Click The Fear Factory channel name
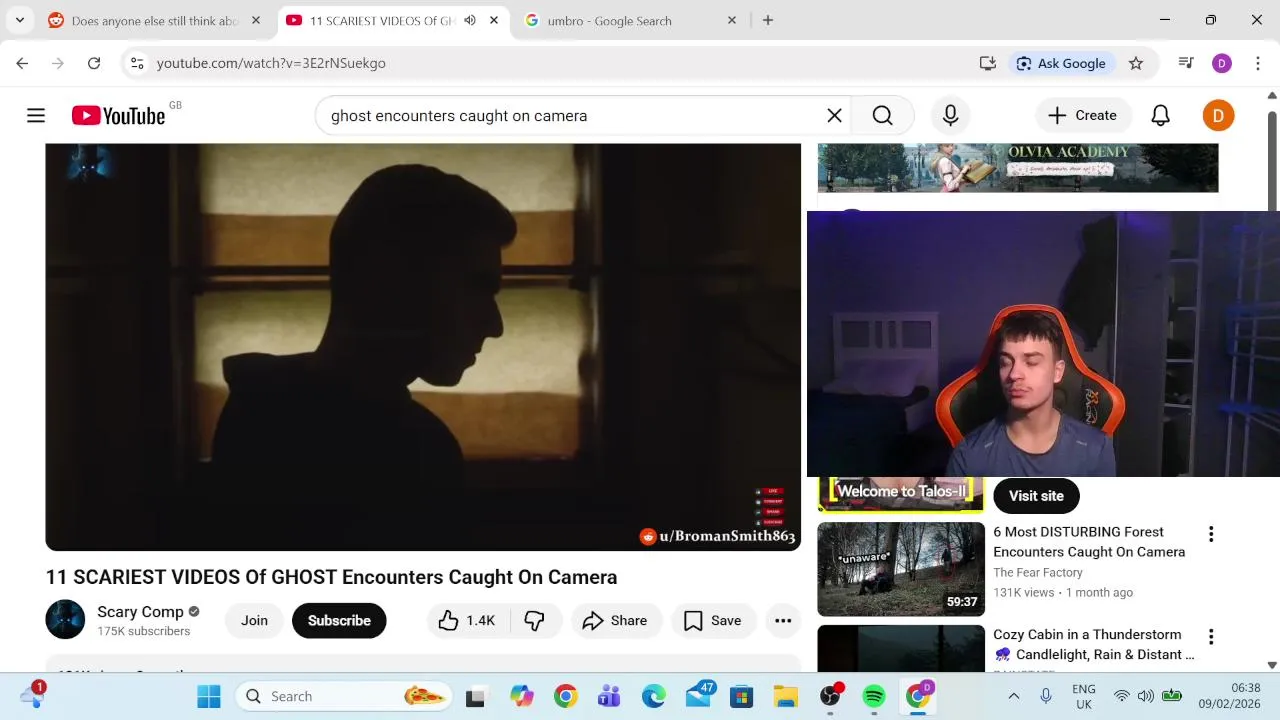The image size is (1280, 720). (1038, 573)
